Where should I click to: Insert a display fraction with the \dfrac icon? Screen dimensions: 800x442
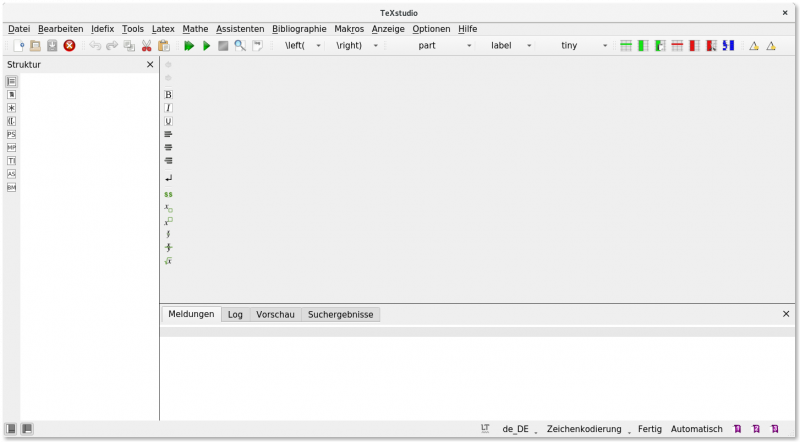point(168,248)
